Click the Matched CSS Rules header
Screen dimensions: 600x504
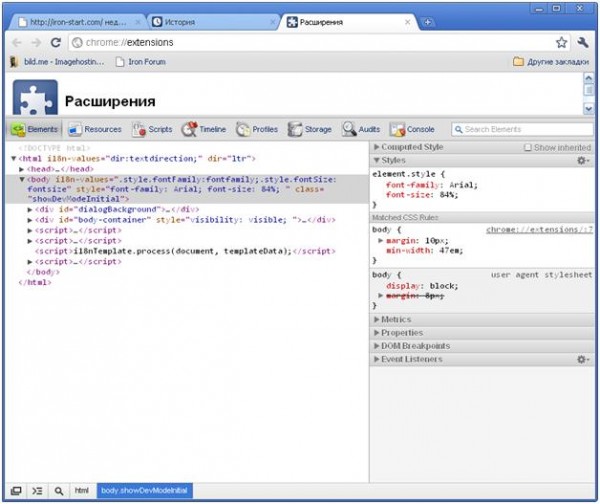(482, 217)
